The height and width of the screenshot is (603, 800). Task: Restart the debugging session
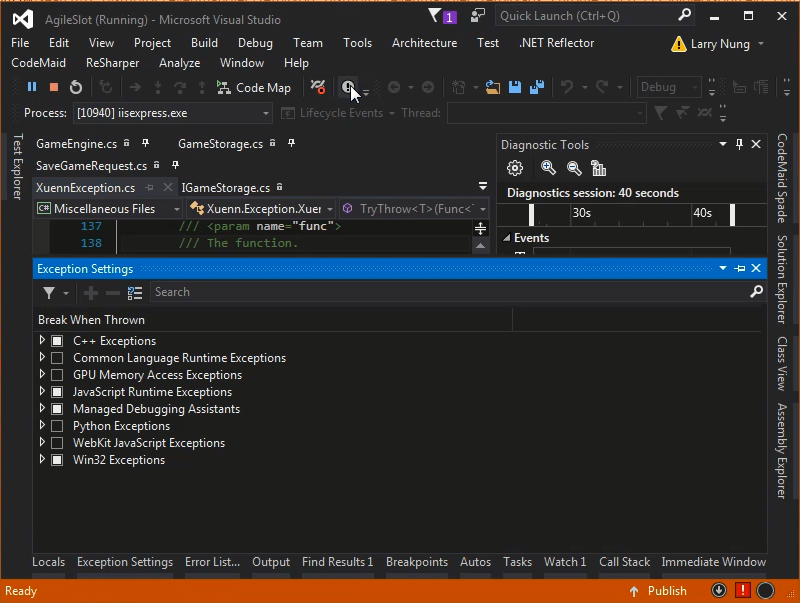76,87
